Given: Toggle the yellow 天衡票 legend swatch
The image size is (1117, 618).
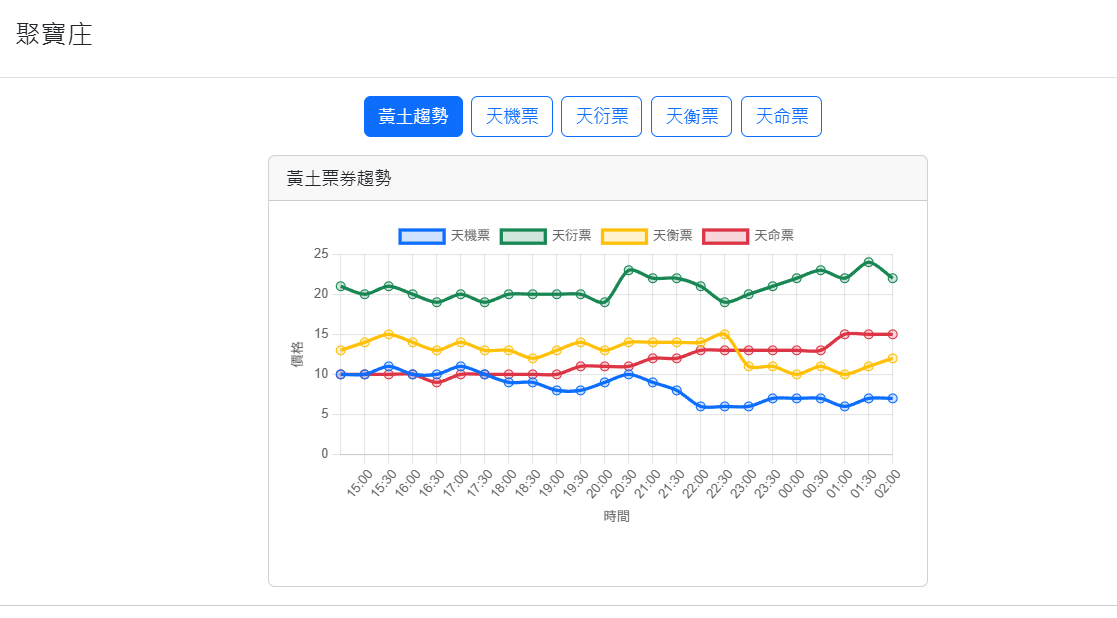Looking at the screenshot, I should tap(623, 236).
